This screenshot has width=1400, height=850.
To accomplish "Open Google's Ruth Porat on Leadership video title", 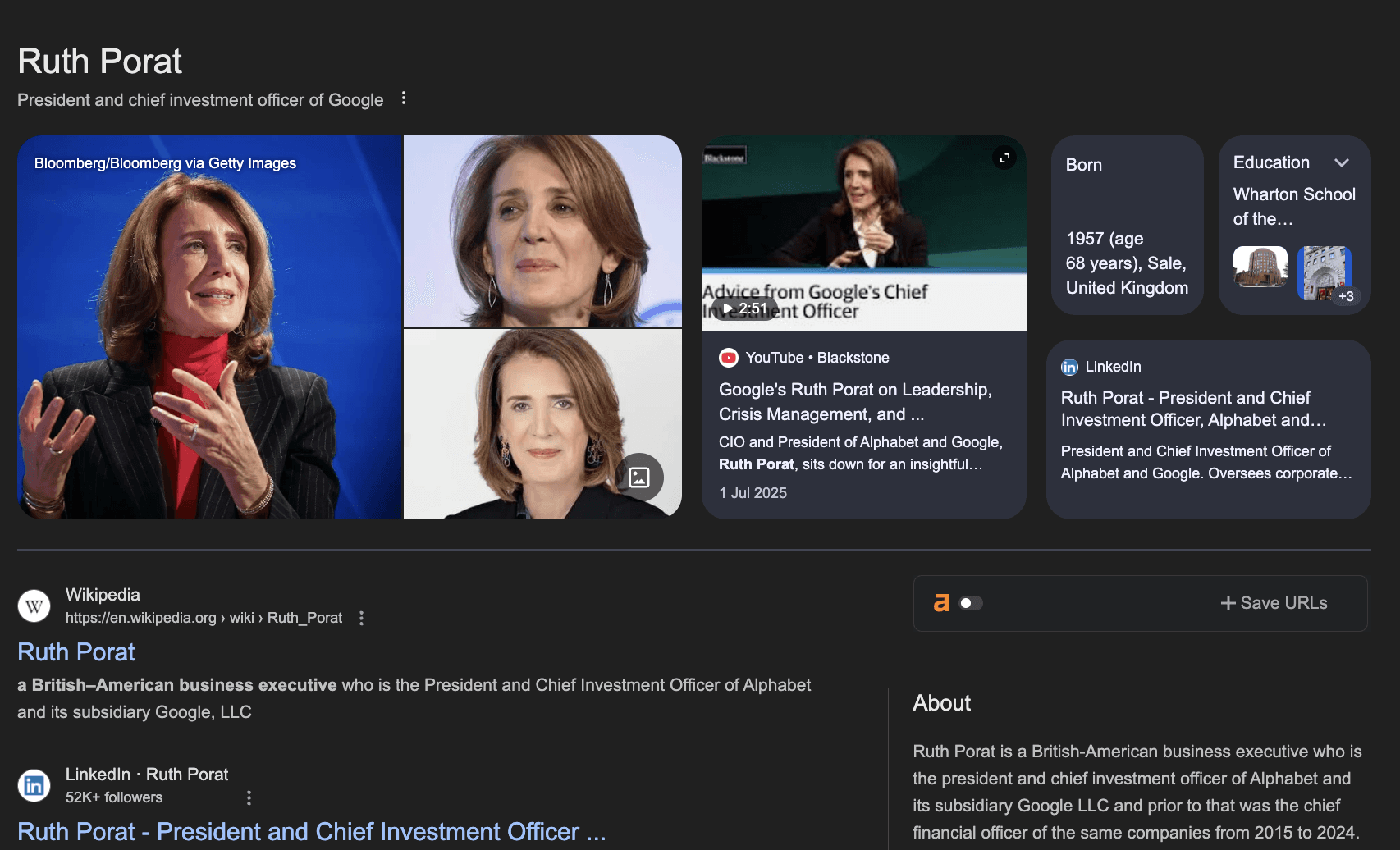I will [855, 402].
